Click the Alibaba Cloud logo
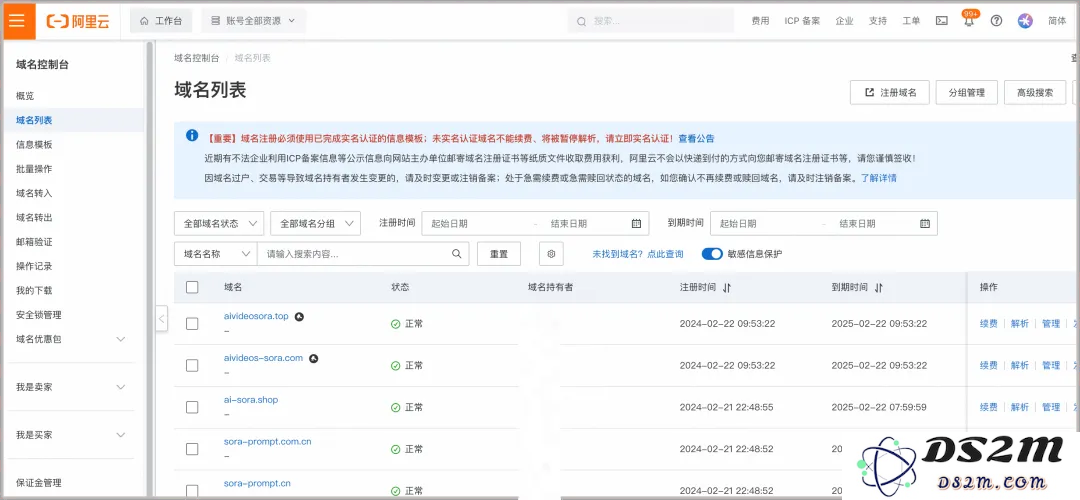Screen dimensions: 1080x500 tap(78, 21)
